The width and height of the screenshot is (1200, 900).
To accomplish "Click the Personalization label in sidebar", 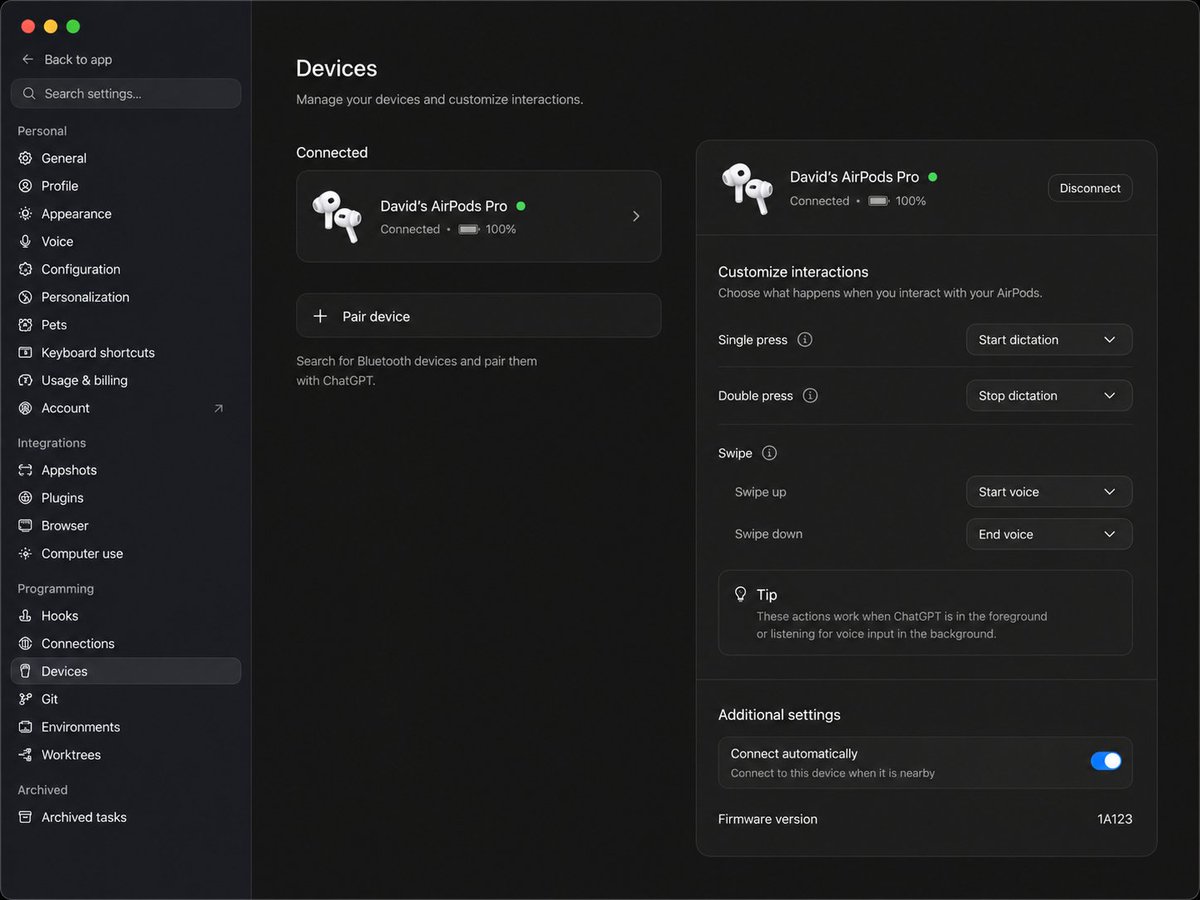I will tap(85, 297).
